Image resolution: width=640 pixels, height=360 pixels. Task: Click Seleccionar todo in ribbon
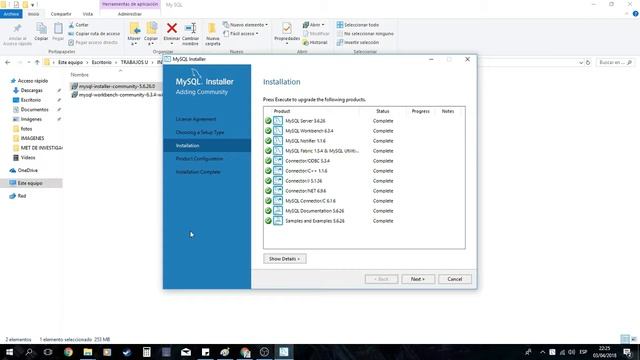[x=358, y=25]
